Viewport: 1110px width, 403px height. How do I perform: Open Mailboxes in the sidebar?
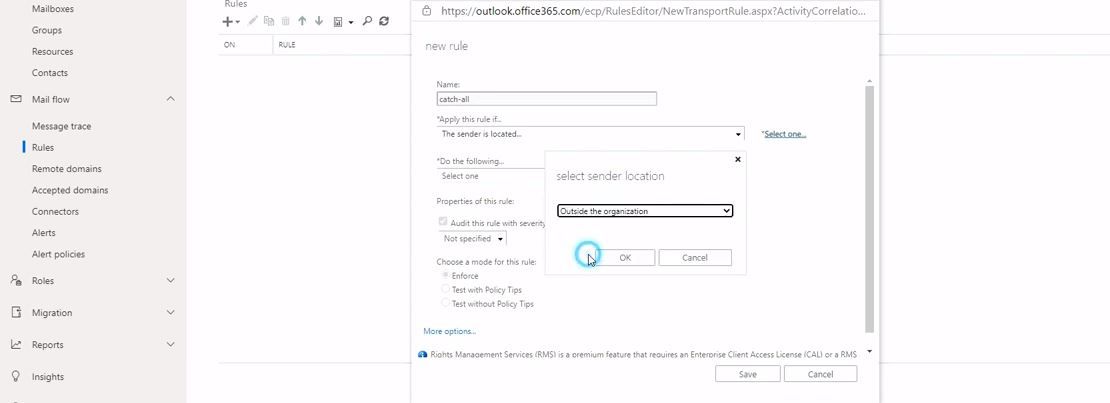(52, 9)
